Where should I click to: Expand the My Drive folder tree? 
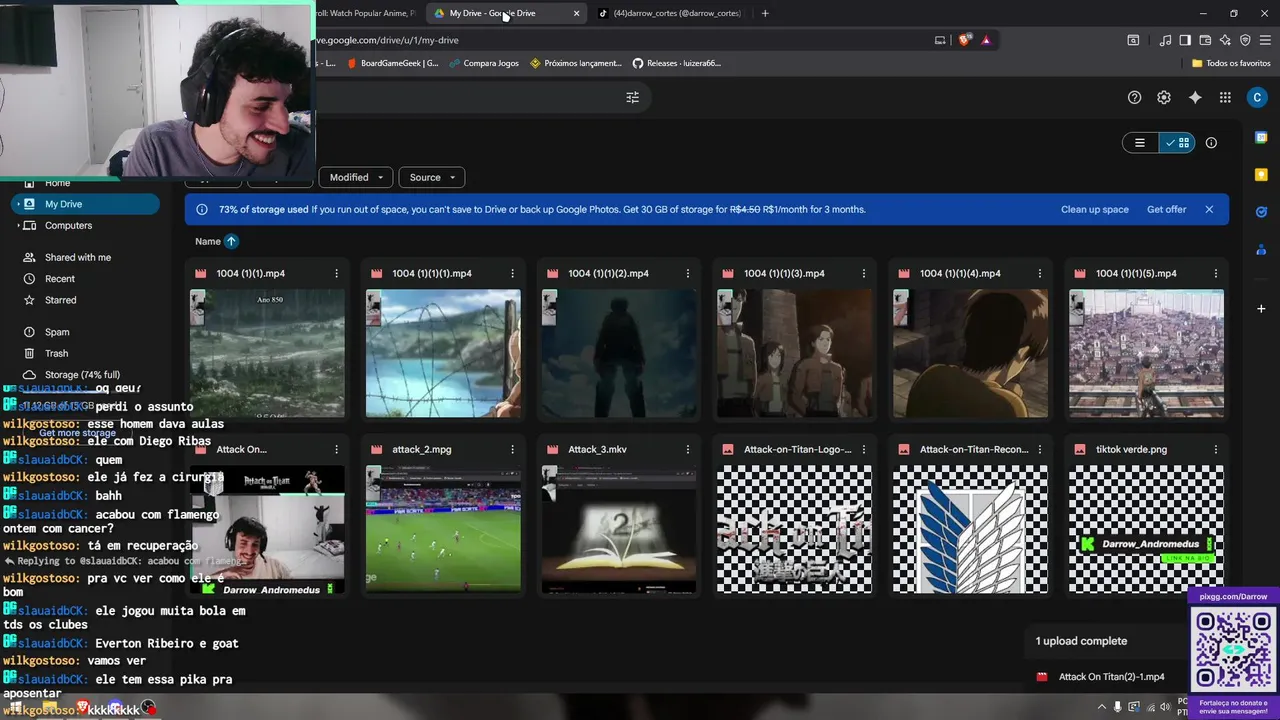tap(19, 204)
